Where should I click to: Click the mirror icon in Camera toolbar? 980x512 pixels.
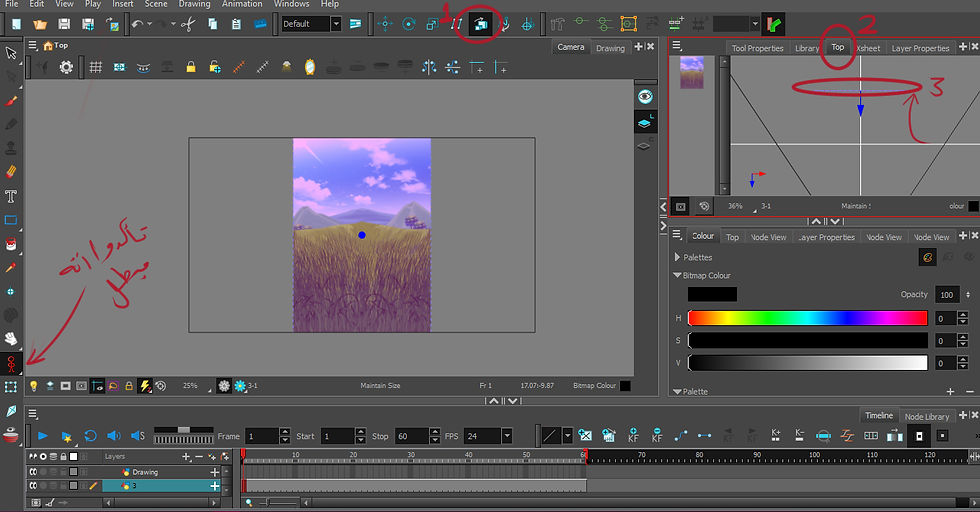(310, 67)
